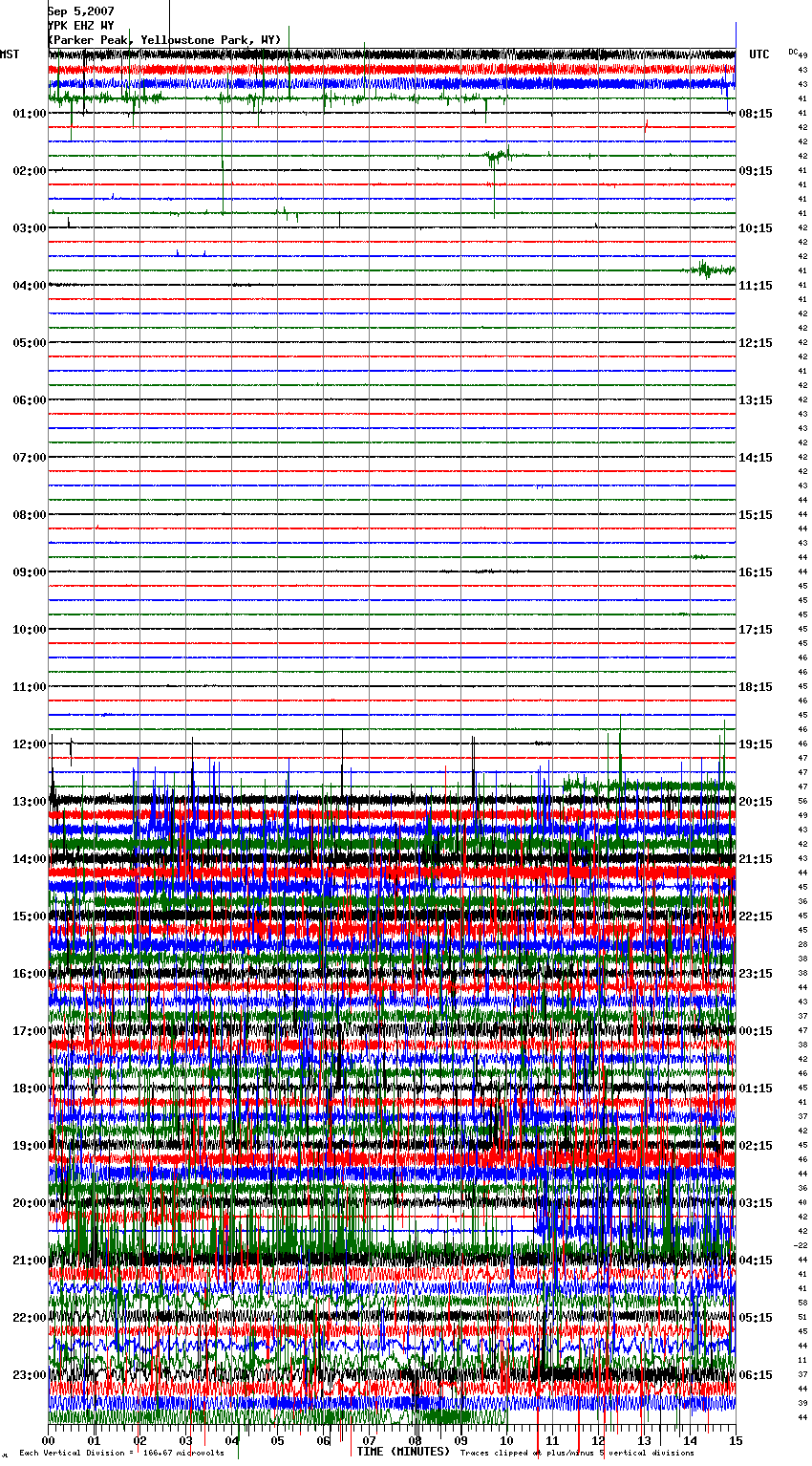Click the "14:15" UTC time label
The image size is (812, 1466).
coord(756,458)
